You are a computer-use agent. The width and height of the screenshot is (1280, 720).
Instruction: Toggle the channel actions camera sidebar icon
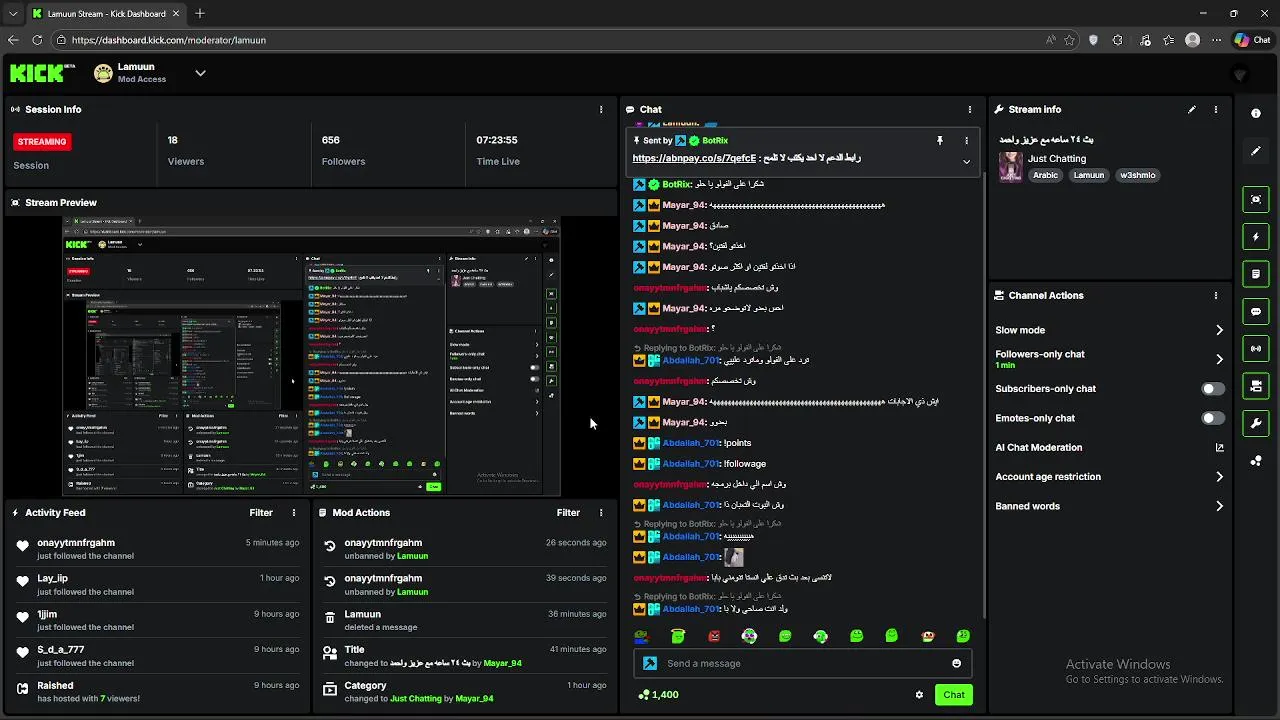coord(1256,386)
